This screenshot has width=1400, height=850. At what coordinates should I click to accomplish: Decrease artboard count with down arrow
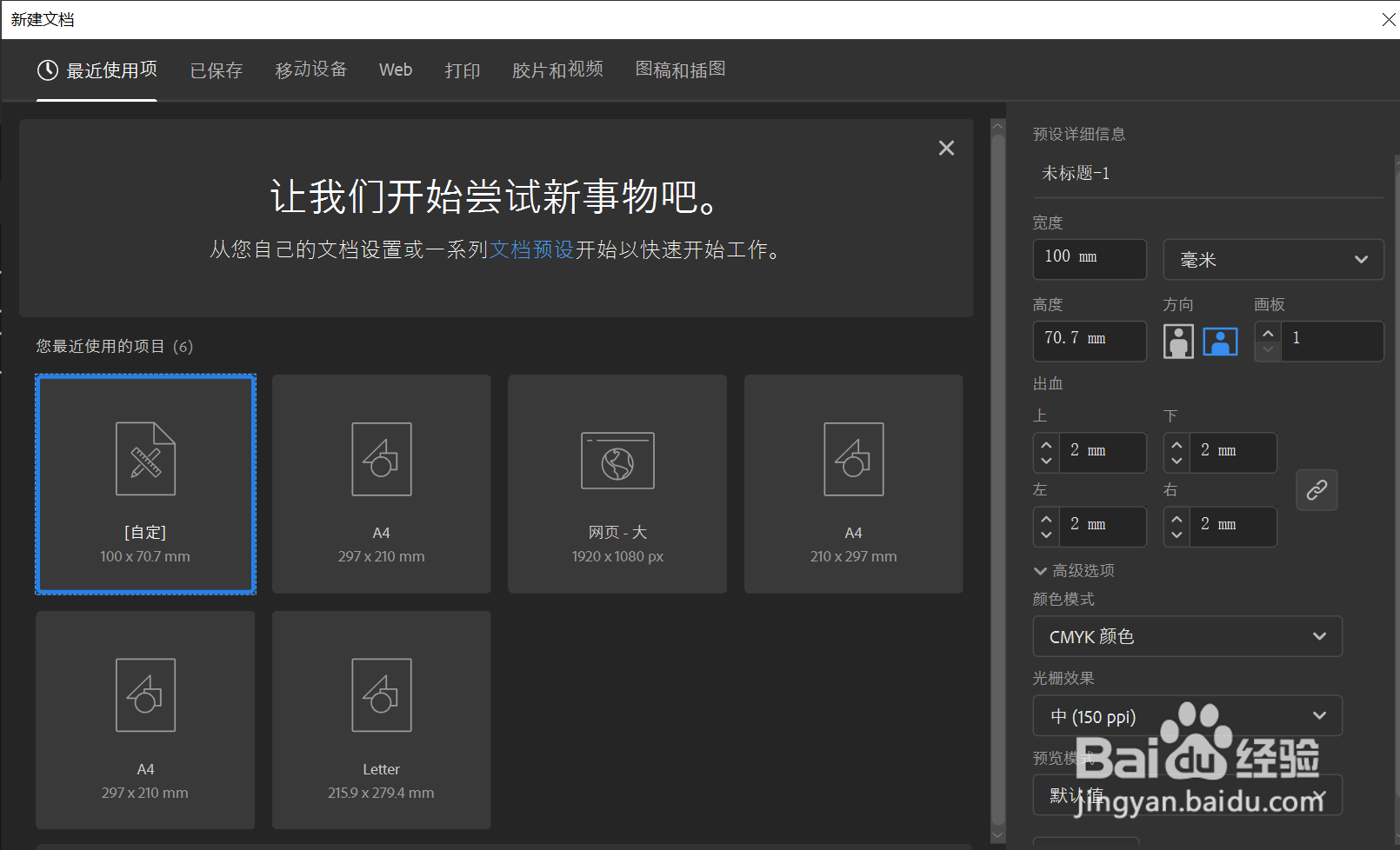(x=1268, y=349)
